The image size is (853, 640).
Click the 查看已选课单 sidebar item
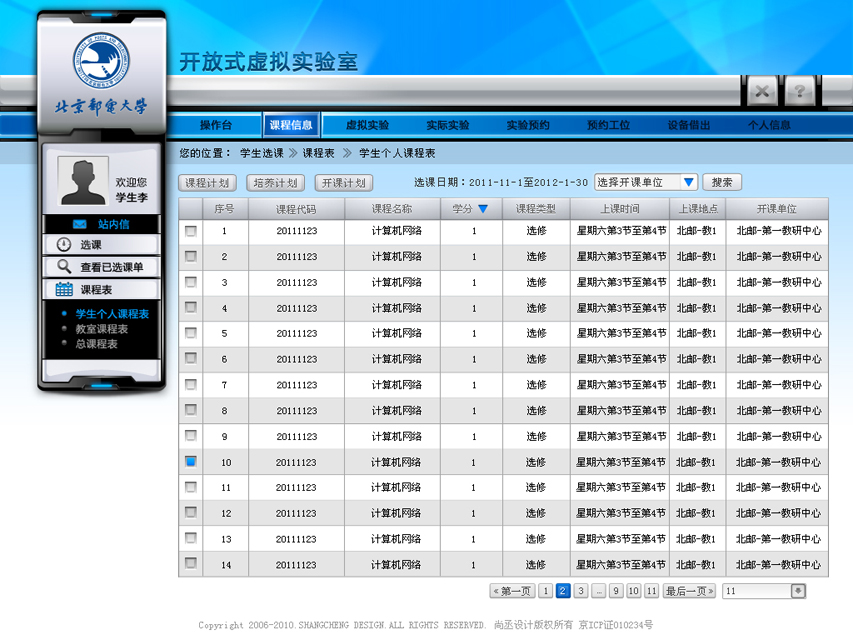point(102,267)
